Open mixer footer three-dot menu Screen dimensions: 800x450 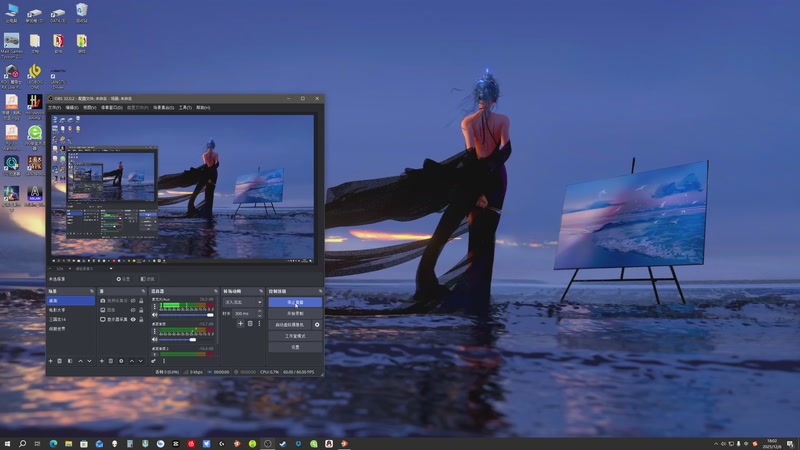[164, 361]
